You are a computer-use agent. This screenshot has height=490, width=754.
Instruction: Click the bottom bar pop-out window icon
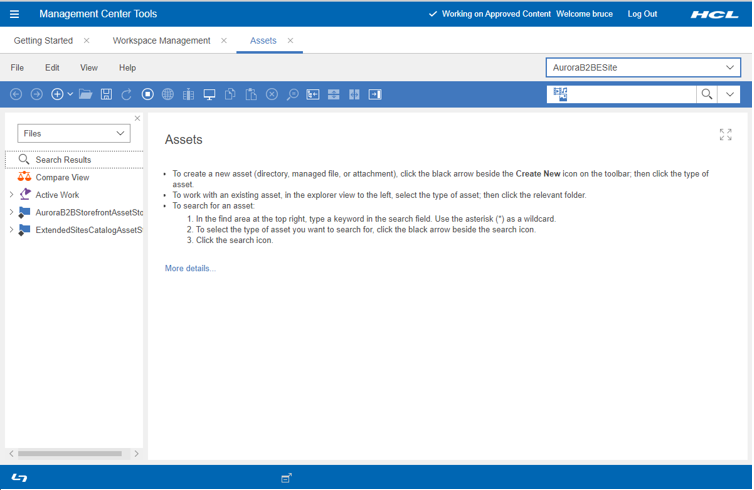(x=286, y=478)
